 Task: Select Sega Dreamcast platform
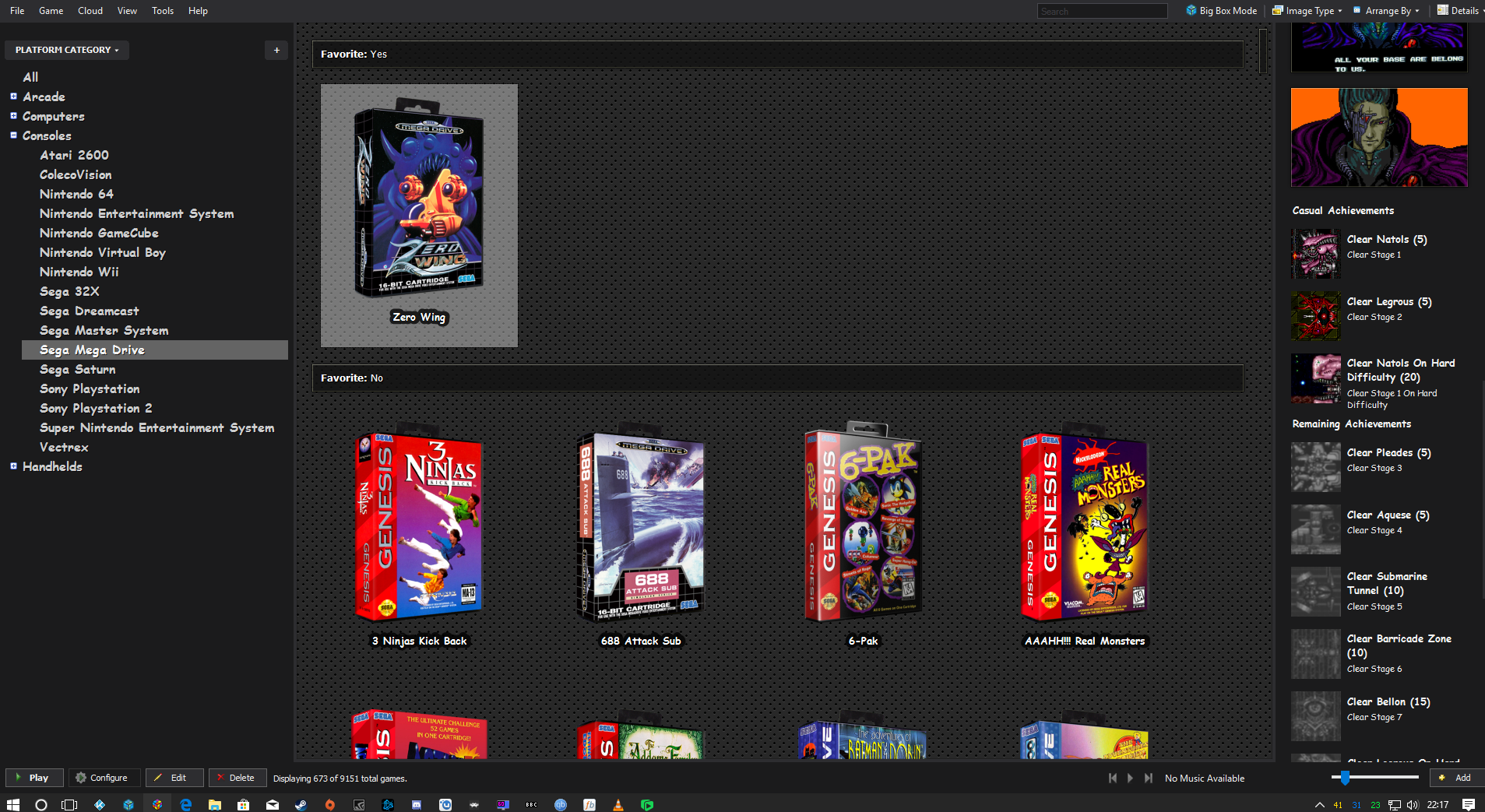pyautogui.click(x=90, y=311)
